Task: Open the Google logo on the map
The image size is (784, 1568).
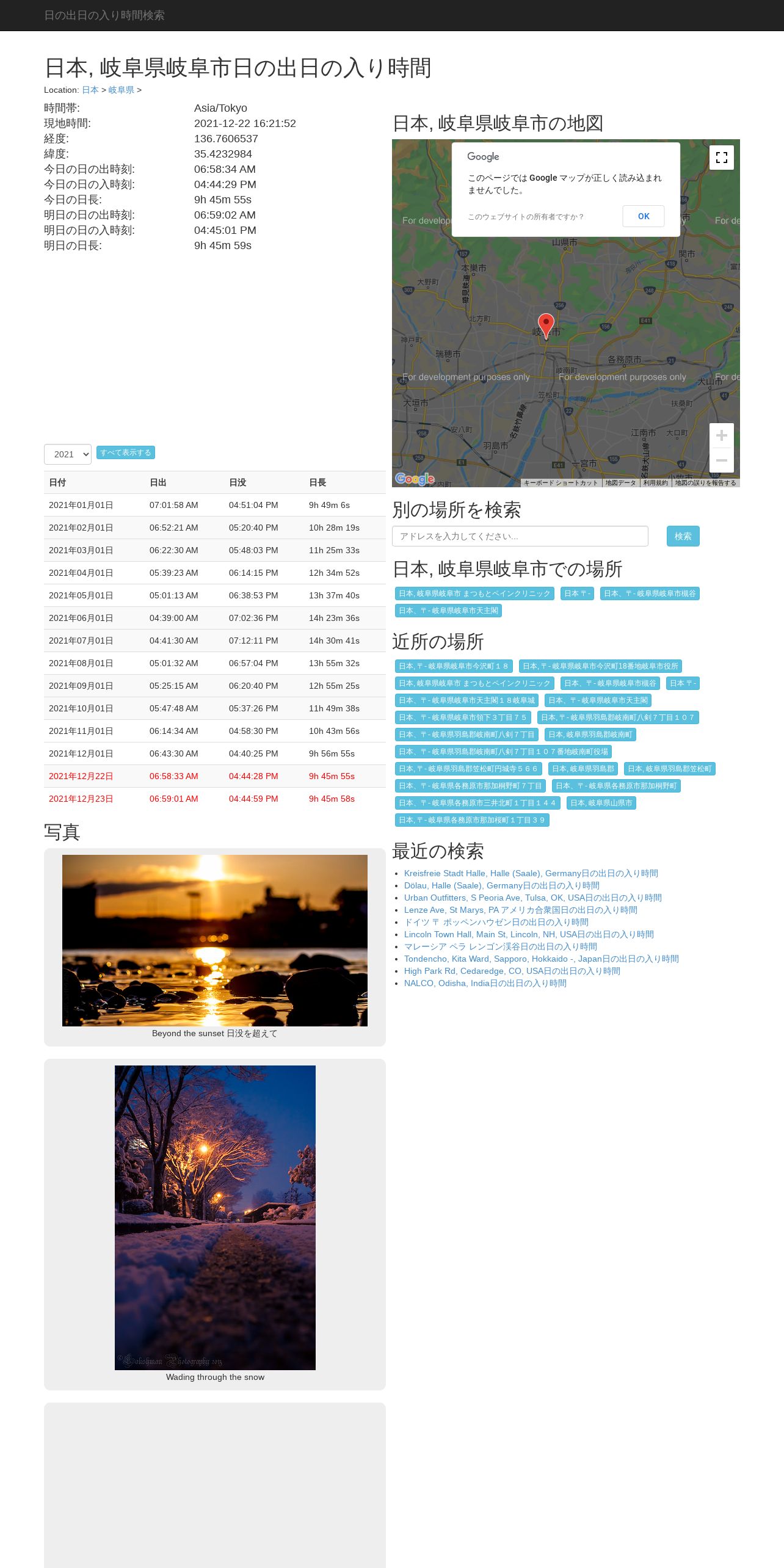Action: (x=415, y=479)
